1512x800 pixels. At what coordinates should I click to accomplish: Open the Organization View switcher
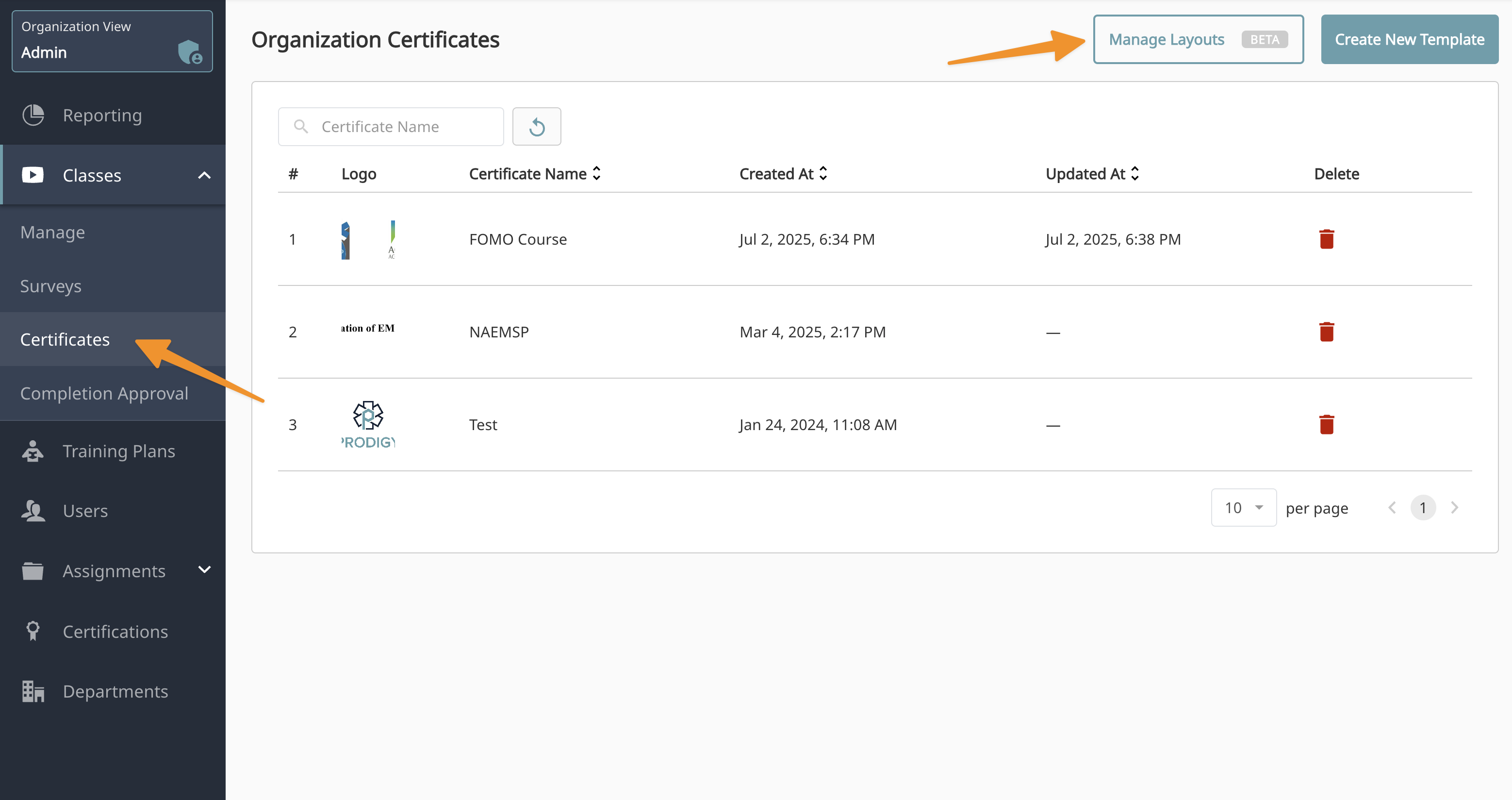112,41
